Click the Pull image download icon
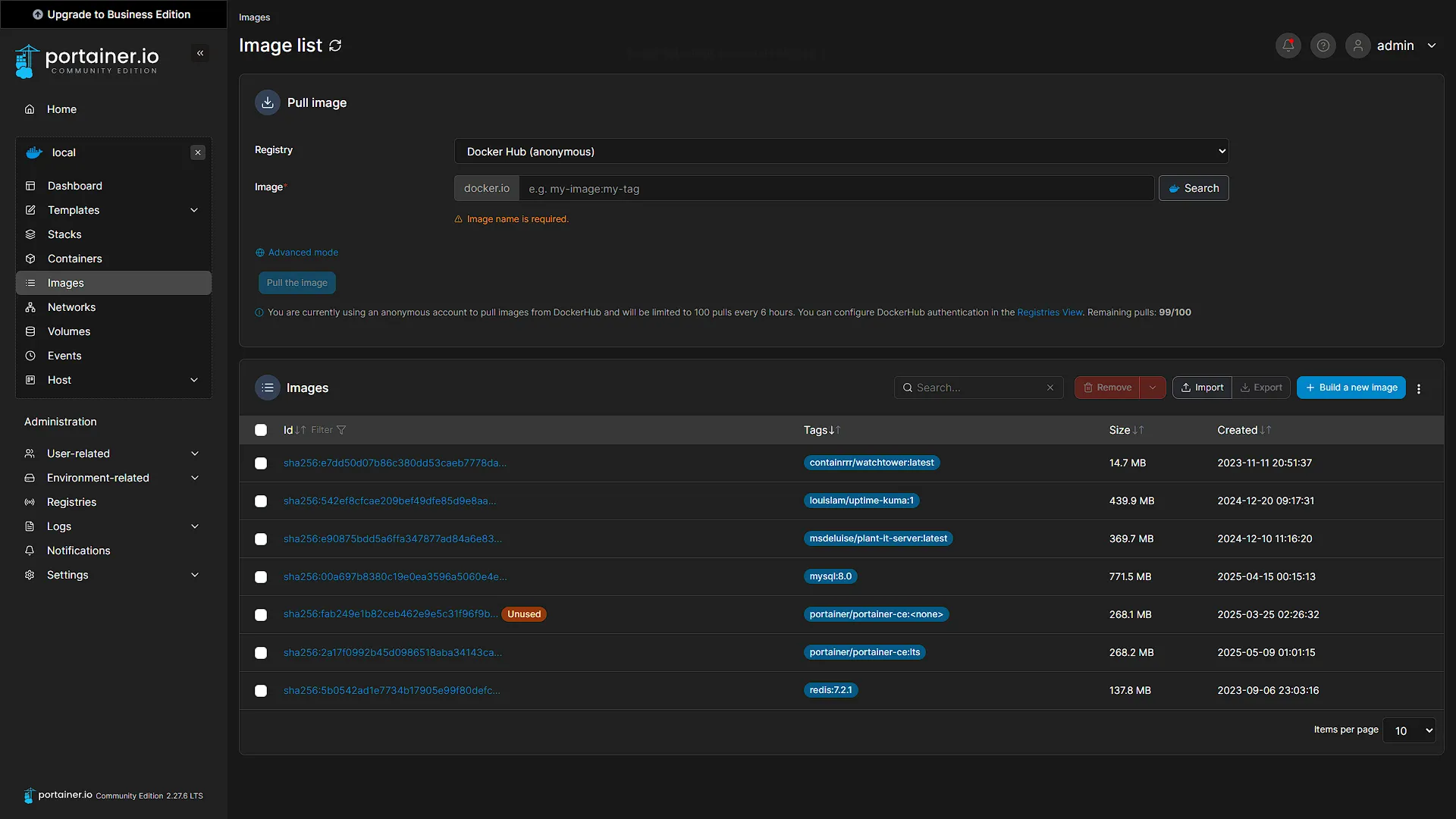 [x=268, y=102]
